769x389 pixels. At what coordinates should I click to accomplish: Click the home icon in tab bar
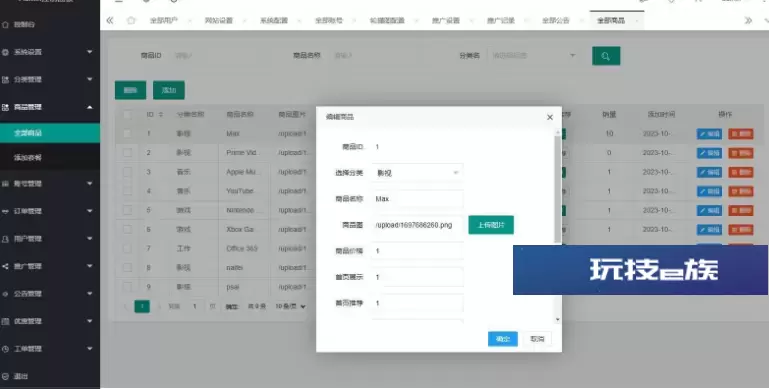pos(131,21)
